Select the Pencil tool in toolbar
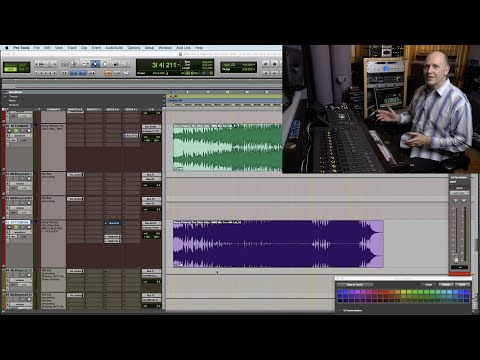 (125, 64)
